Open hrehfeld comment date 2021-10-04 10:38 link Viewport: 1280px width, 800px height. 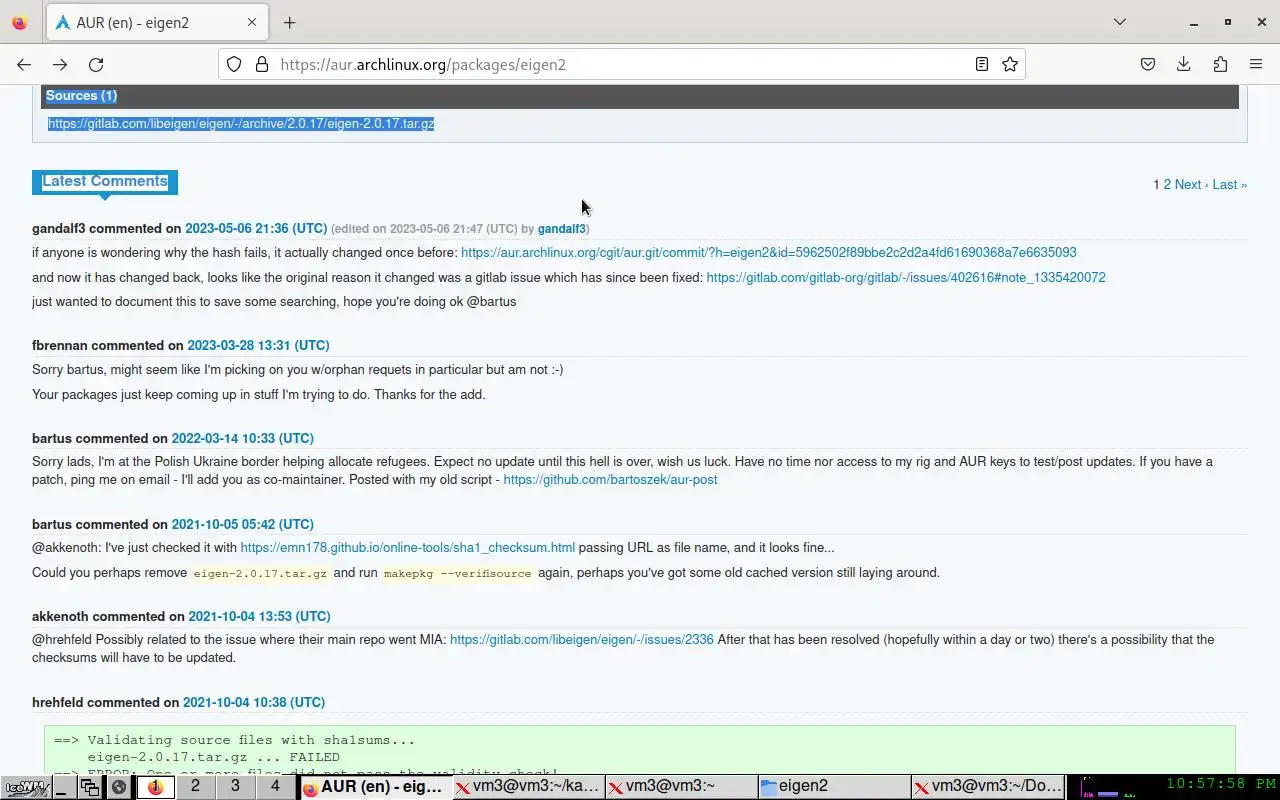pos(254,703)
